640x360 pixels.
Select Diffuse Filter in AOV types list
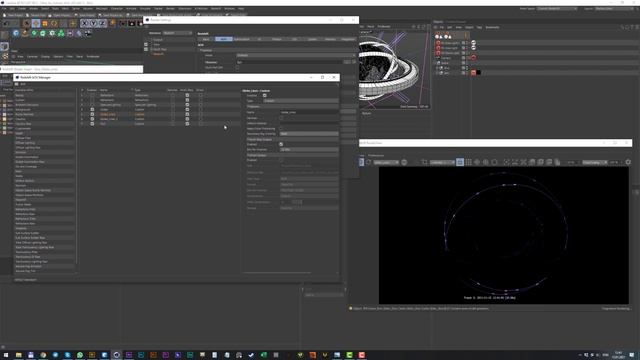[44, 138]
